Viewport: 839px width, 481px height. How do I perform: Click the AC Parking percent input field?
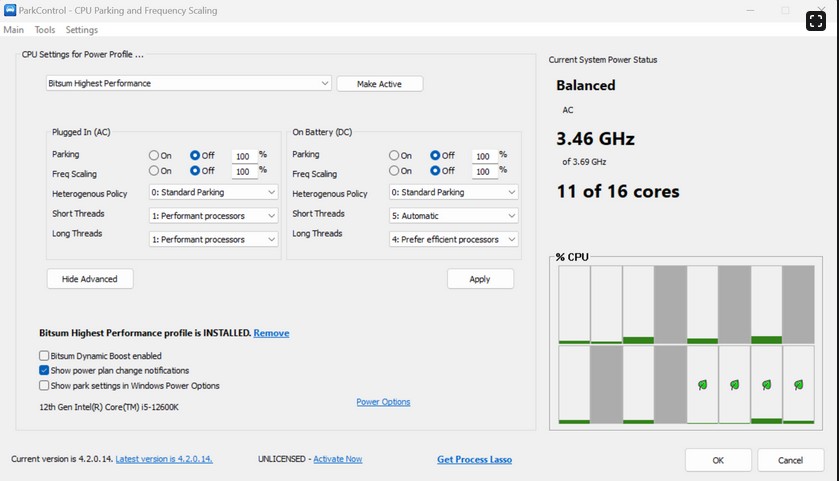243,156
